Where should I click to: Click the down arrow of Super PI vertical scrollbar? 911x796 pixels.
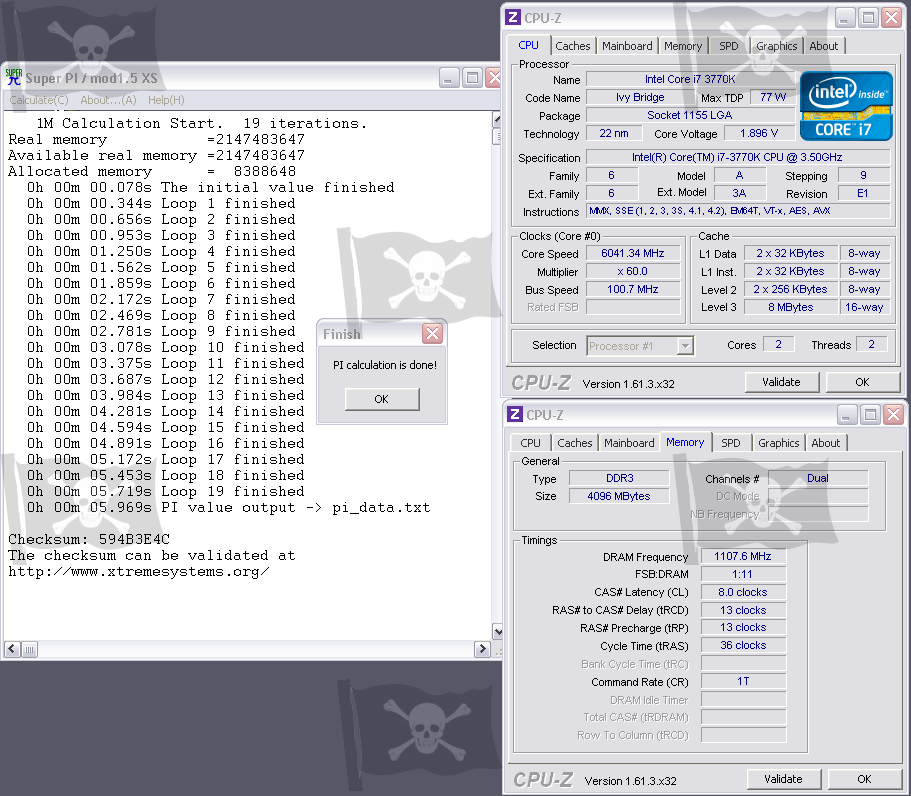(x=497, y=631)
